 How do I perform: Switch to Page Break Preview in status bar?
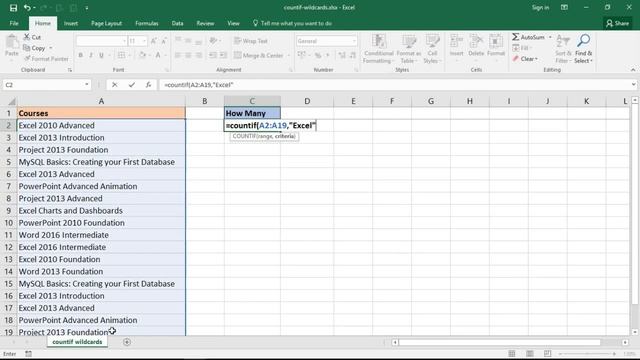pyautogui.click(x=547, y=353)
